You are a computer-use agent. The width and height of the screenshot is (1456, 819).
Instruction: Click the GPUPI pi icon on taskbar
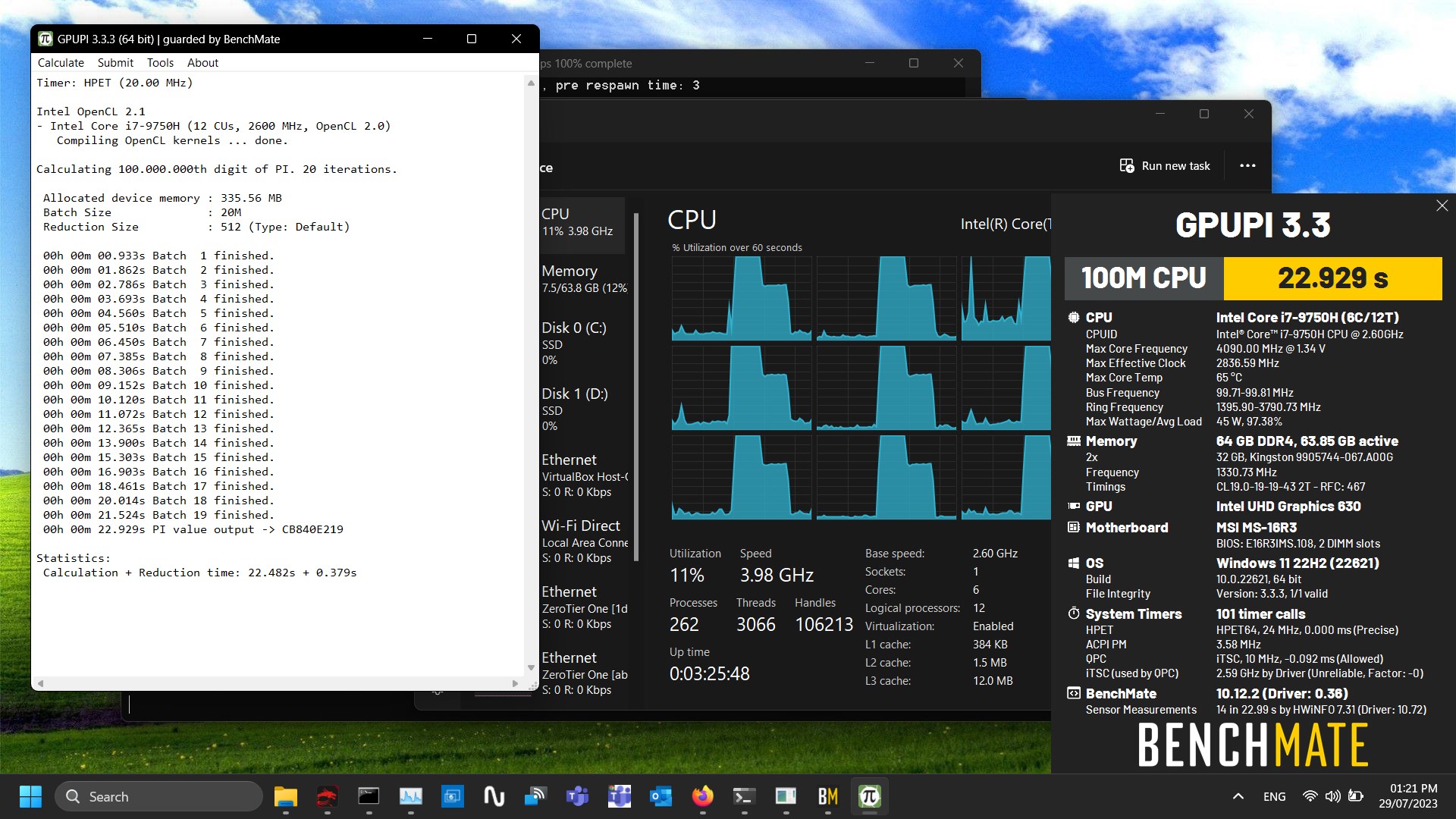click(x=869, y=796)
